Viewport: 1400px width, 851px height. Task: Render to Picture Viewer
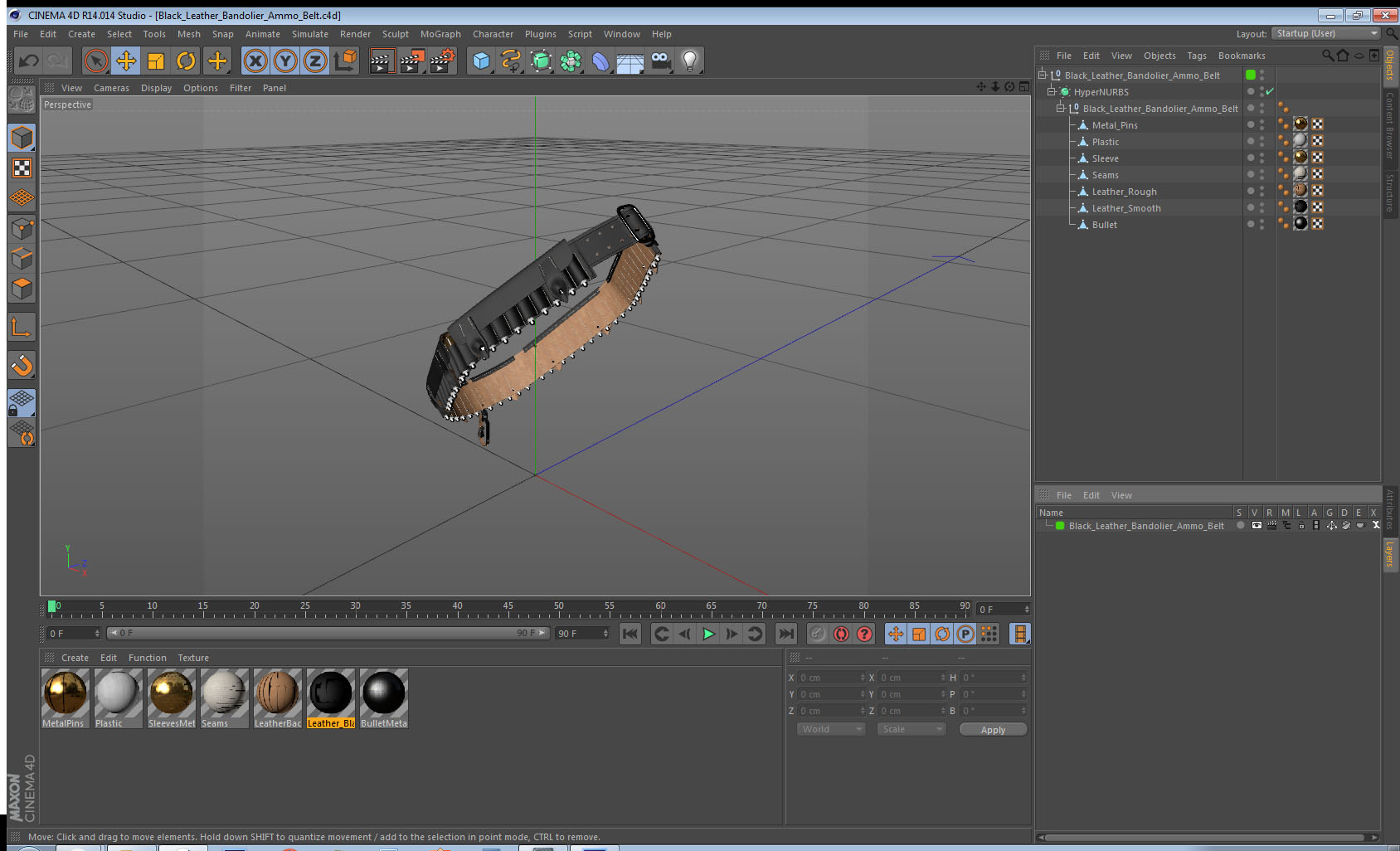(x=411, y=61)
